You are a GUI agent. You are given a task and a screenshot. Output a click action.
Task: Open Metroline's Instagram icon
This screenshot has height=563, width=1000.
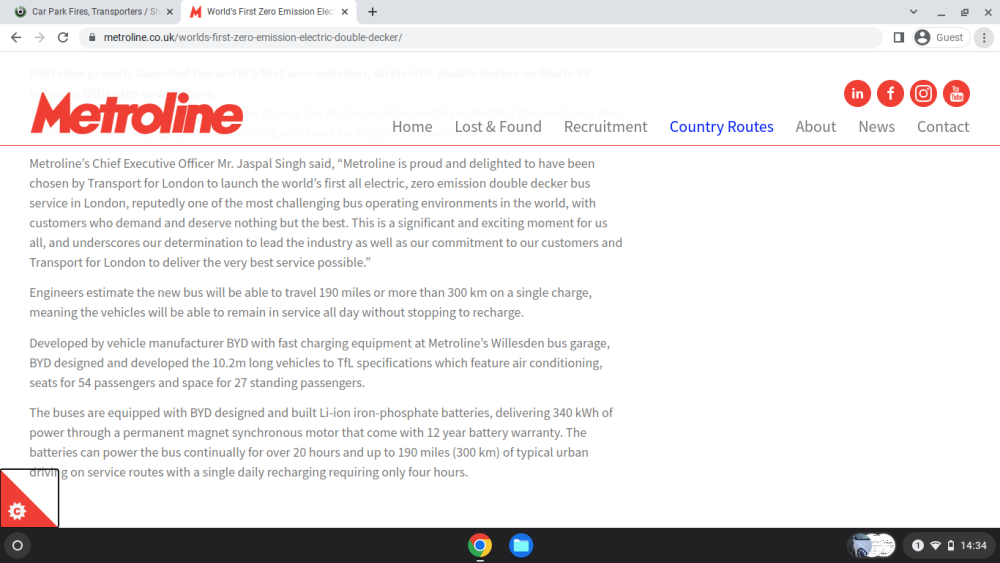click(923, 94)
